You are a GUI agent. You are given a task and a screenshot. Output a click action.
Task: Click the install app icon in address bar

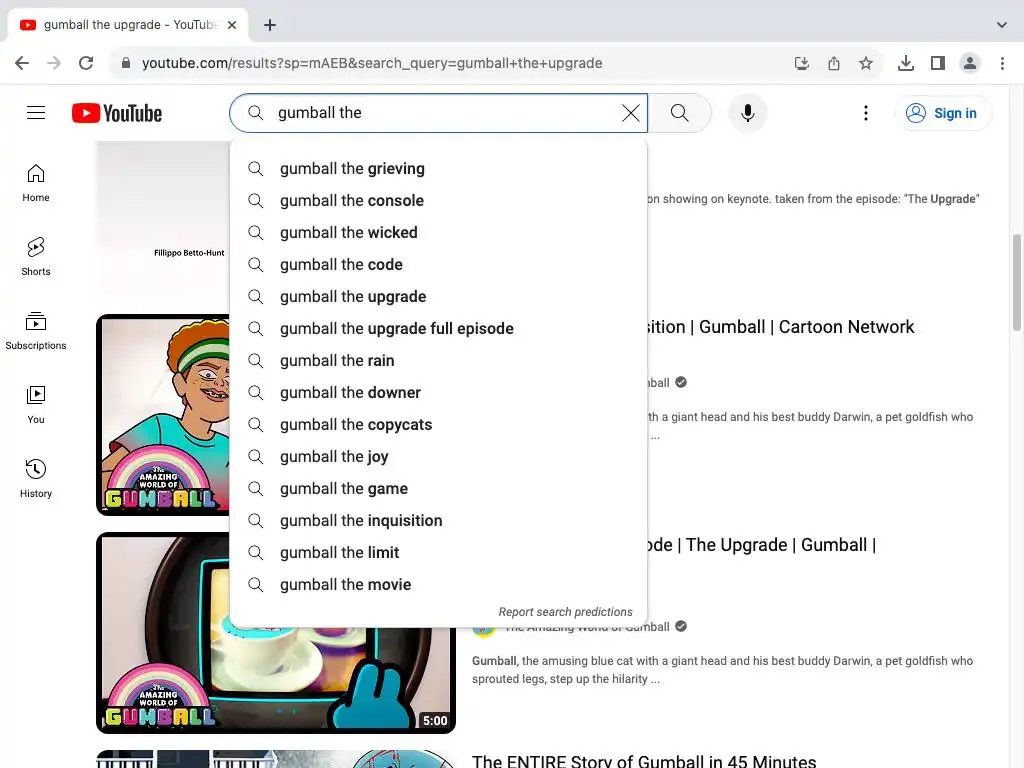(x=802, y=63)
